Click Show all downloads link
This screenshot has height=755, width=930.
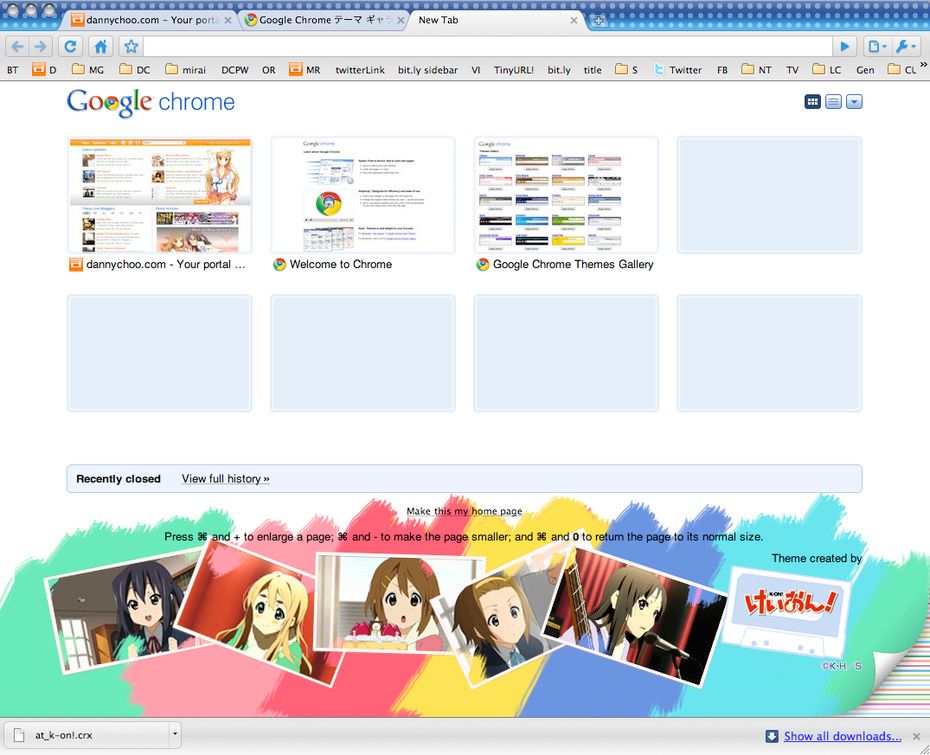coord(842,736)
